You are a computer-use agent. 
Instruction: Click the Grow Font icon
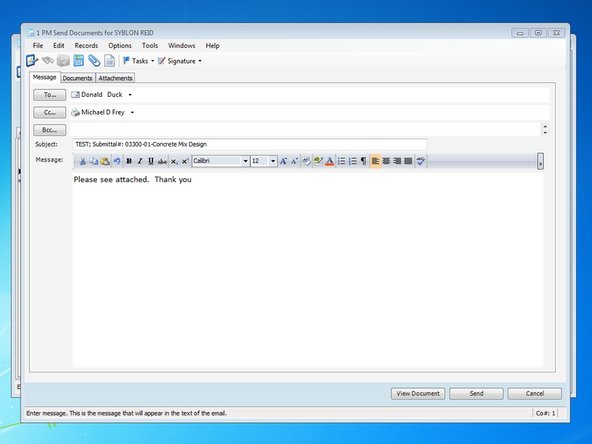click(x=283, y=161)
